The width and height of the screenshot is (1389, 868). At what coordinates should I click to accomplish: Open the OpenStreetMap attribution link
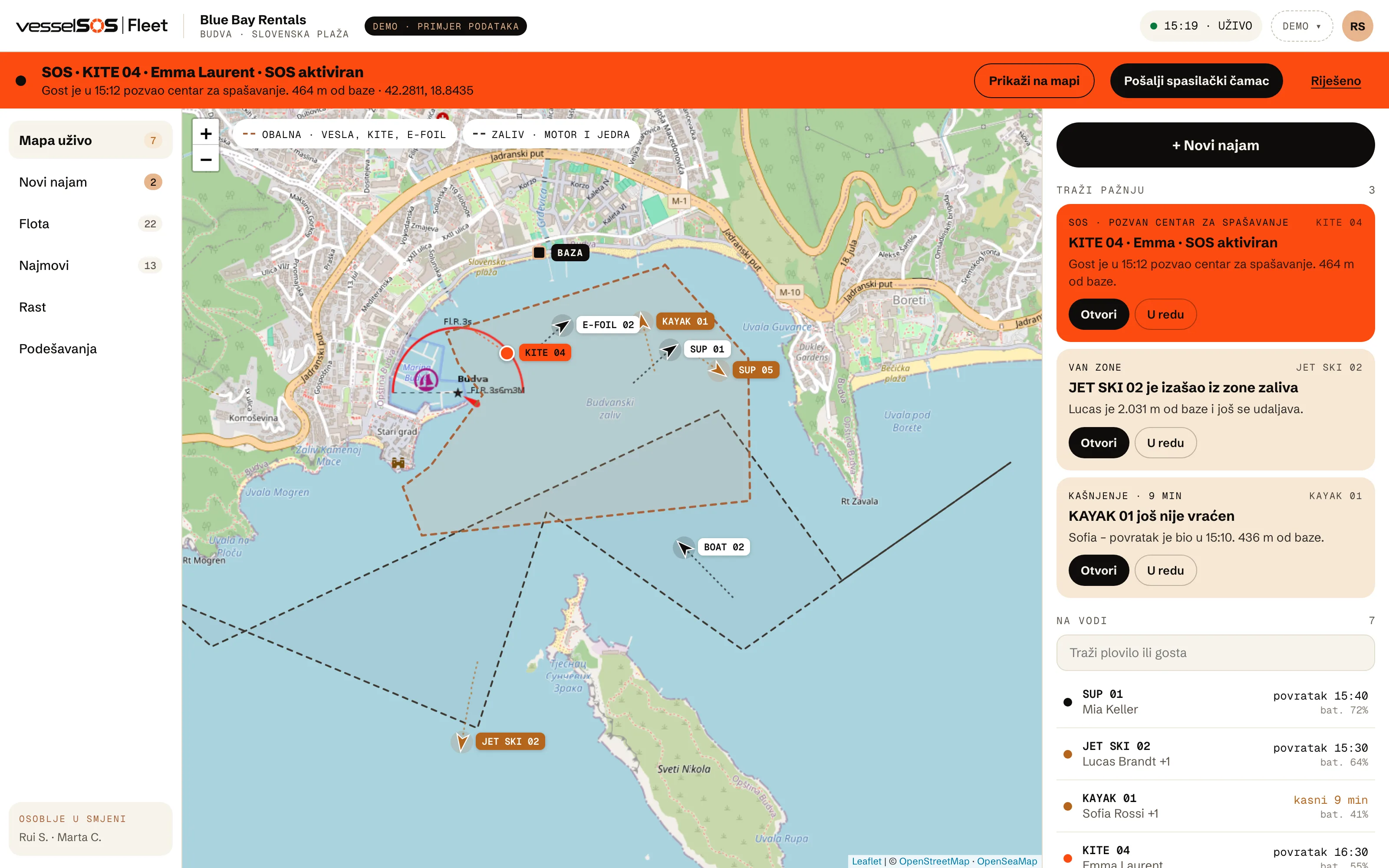tap(934, 861)
